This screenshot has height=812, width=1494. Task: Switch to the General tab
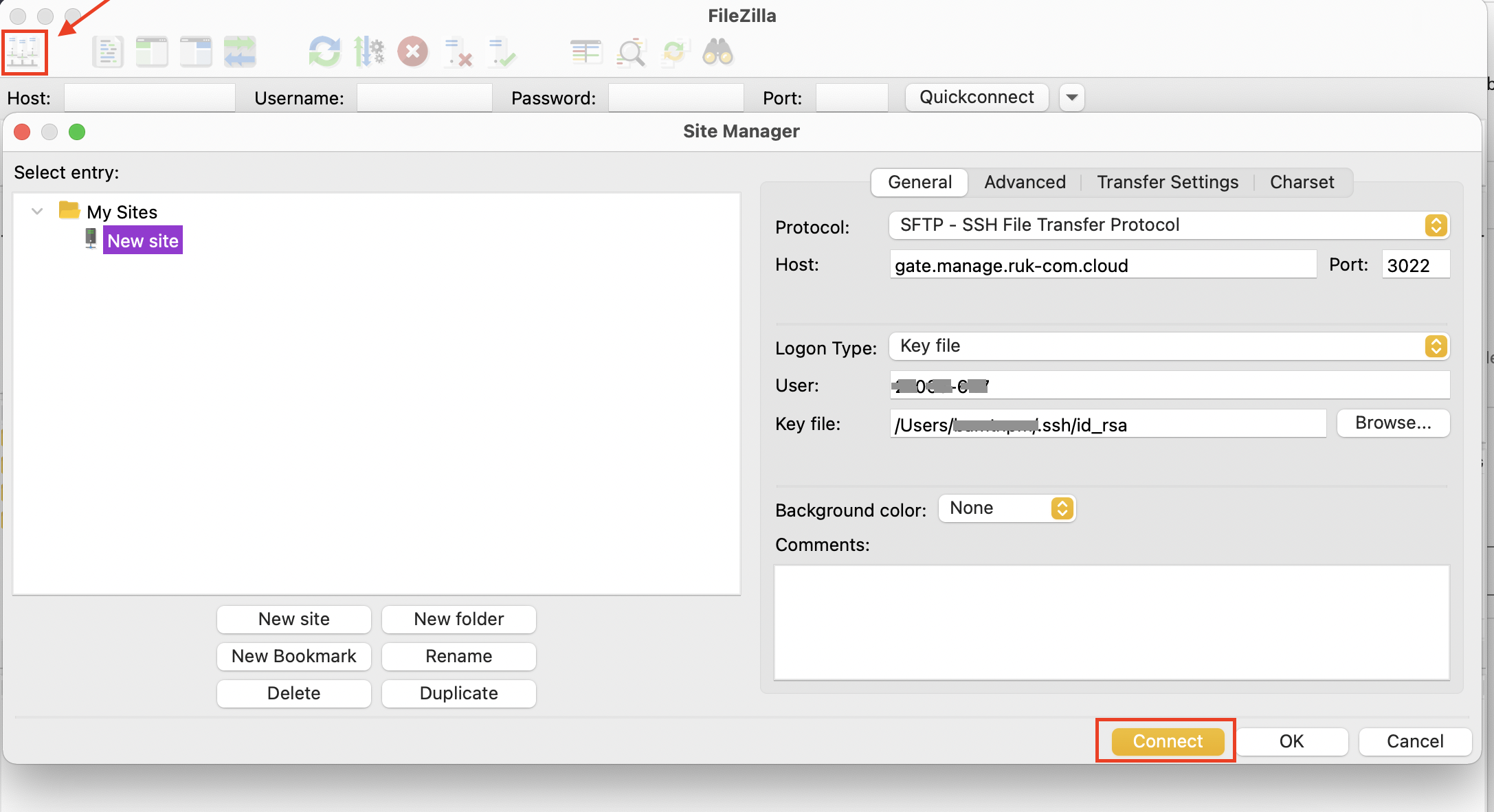[x=919, y=182]
